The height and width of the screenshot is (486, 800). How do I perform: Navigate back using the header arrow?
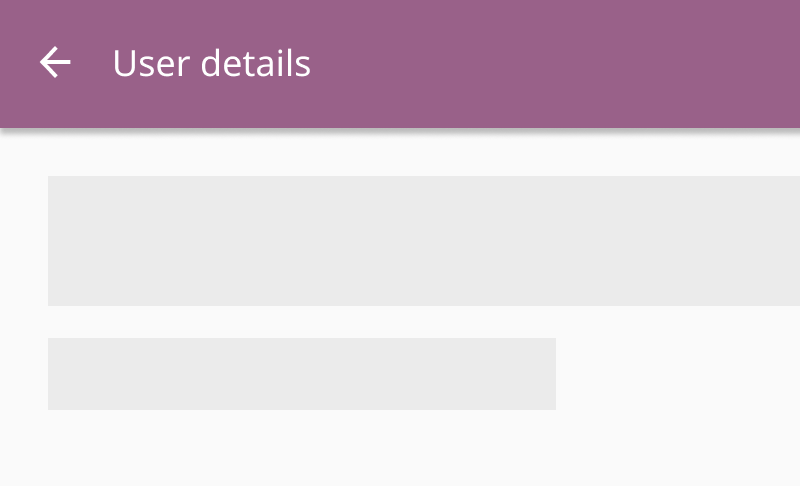[55, 63]
